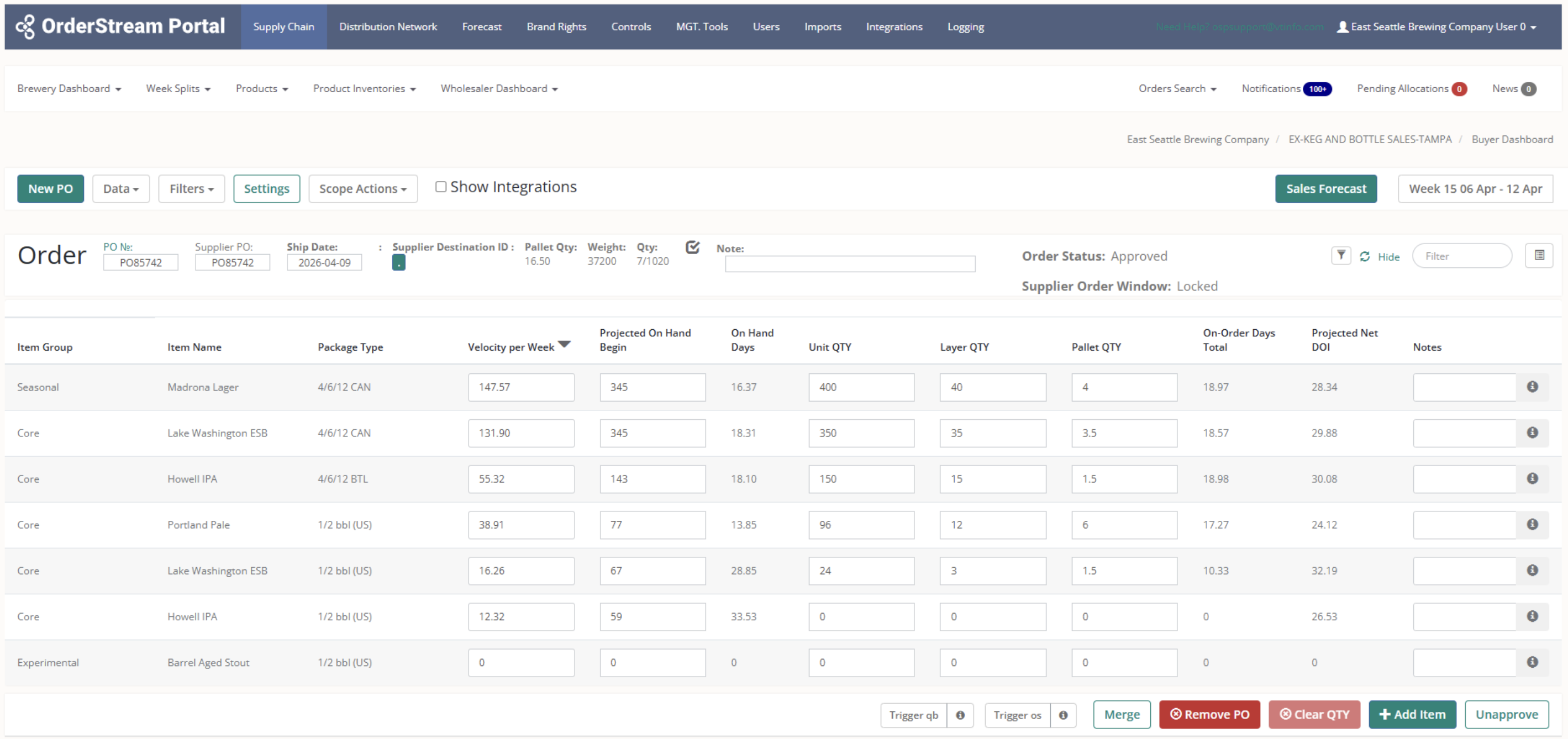Image resolution: width=1568 pixels, height=739 pixels.
Task: Click the Merge button
Action: pos(1121,715)
